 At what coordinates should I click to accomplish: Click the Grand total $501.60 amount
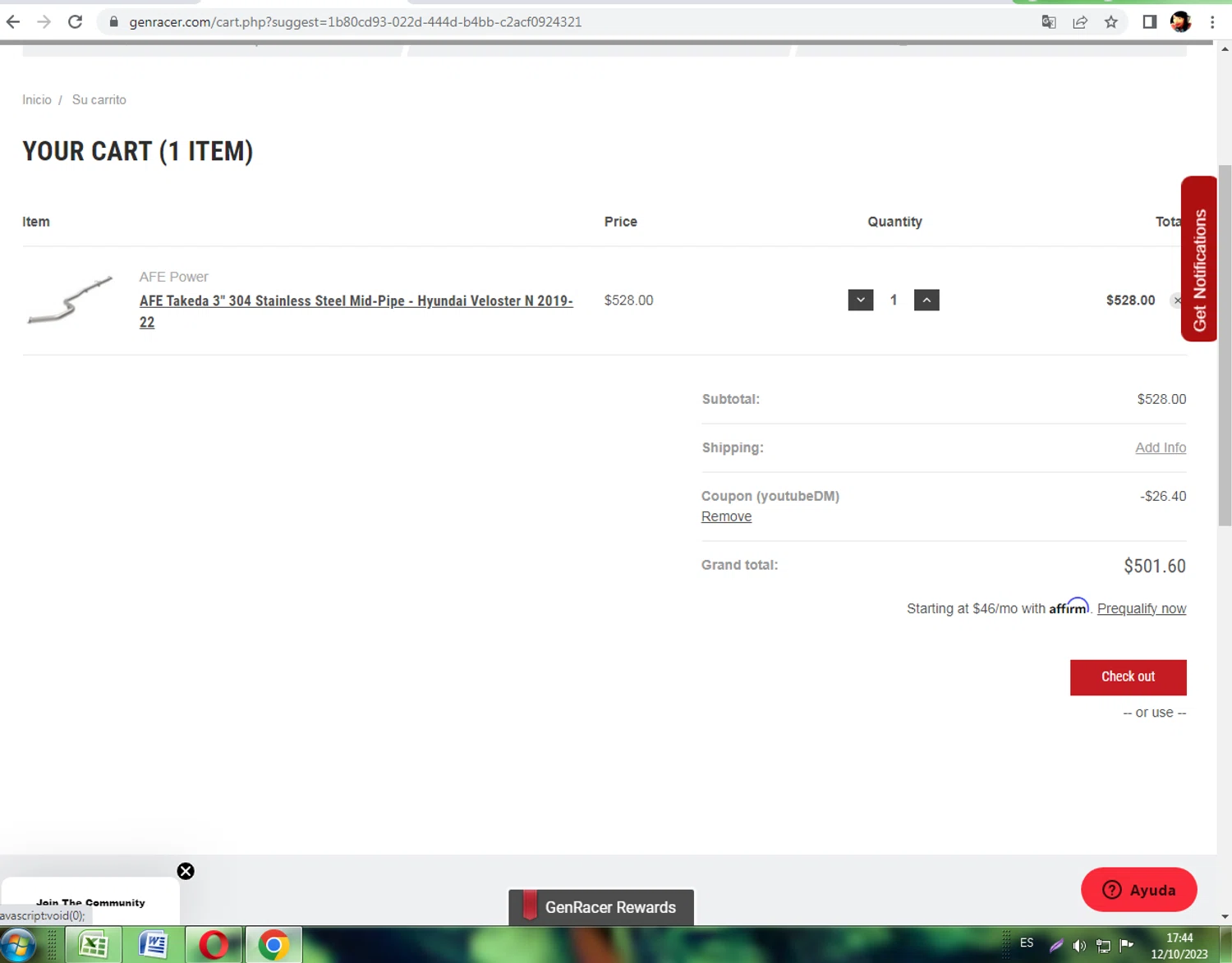click(1155, 566)
